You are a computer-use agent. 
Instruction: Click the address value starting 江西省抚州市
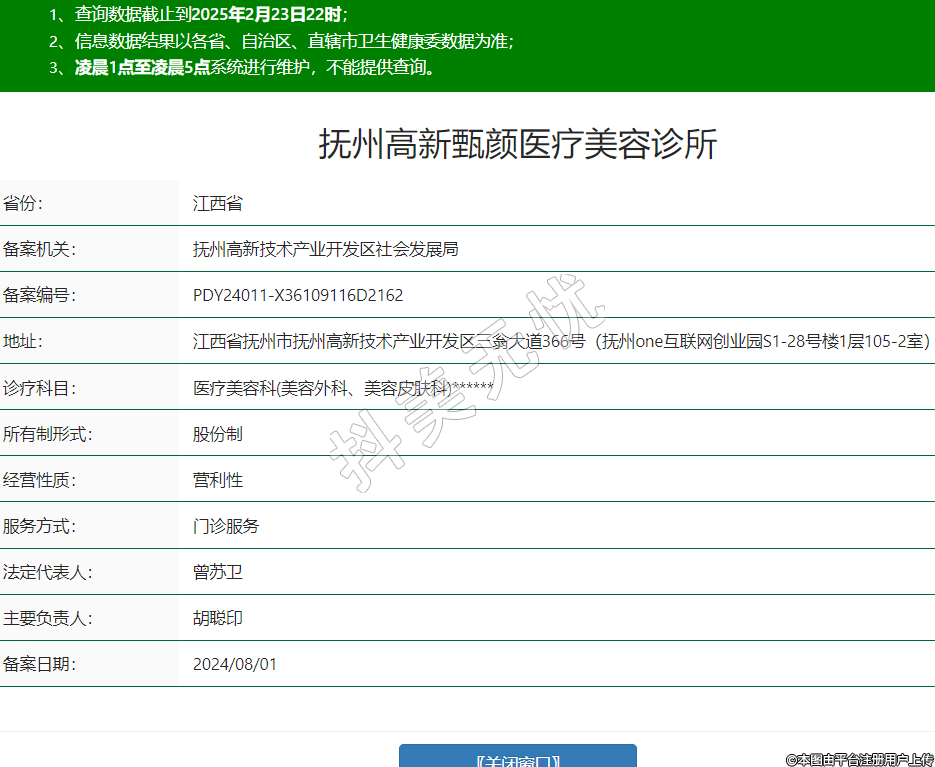click(x=560, y=342)
